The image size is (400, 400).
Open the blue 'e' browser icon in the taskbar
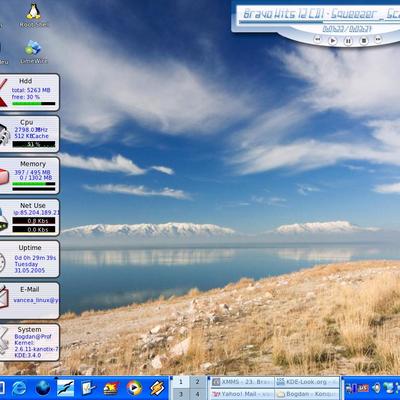19,388
